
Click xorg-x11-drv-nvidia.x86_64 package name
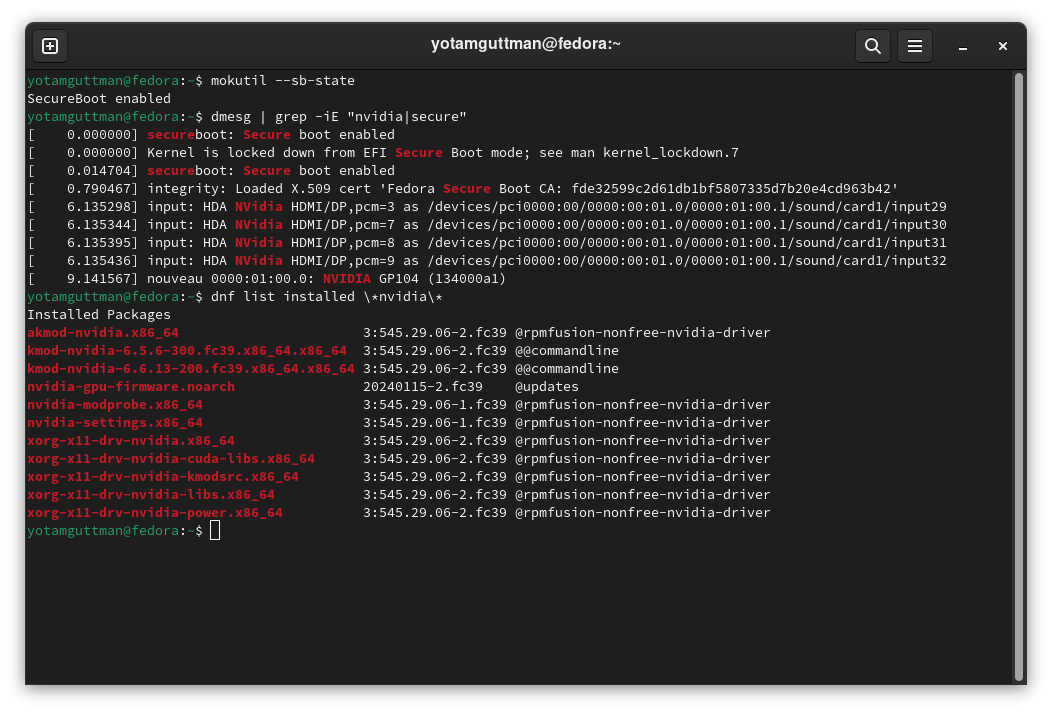point(131,441)
